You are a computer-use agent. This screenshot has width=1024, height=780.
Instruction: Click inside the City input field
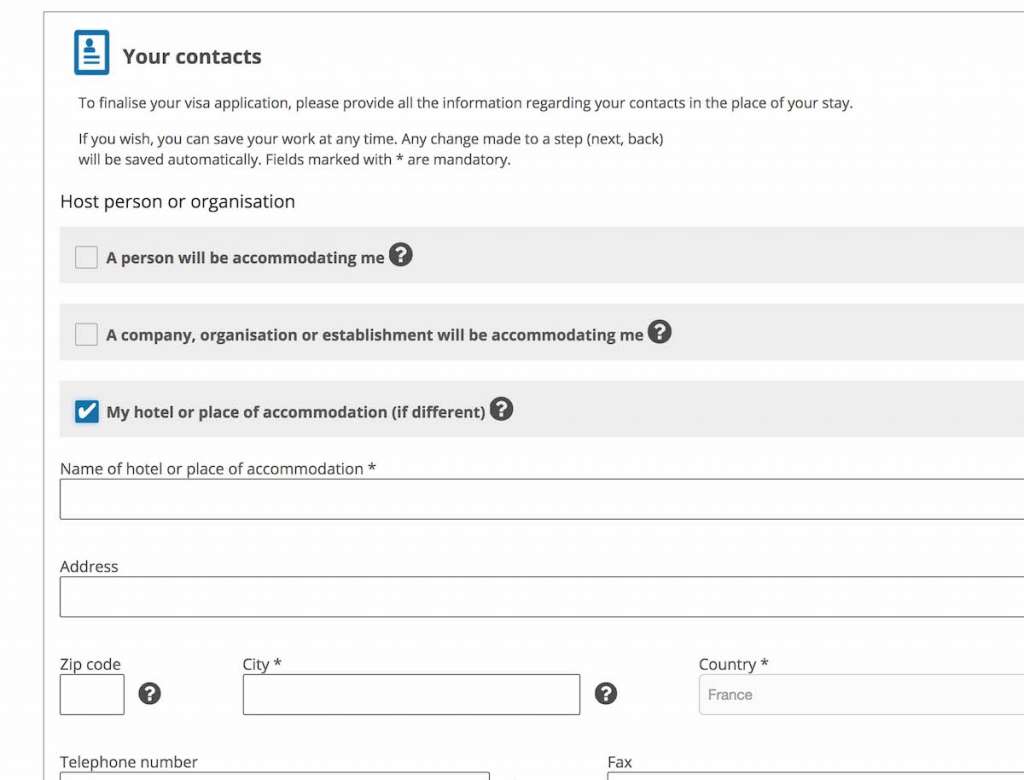[x=411, y=695]
